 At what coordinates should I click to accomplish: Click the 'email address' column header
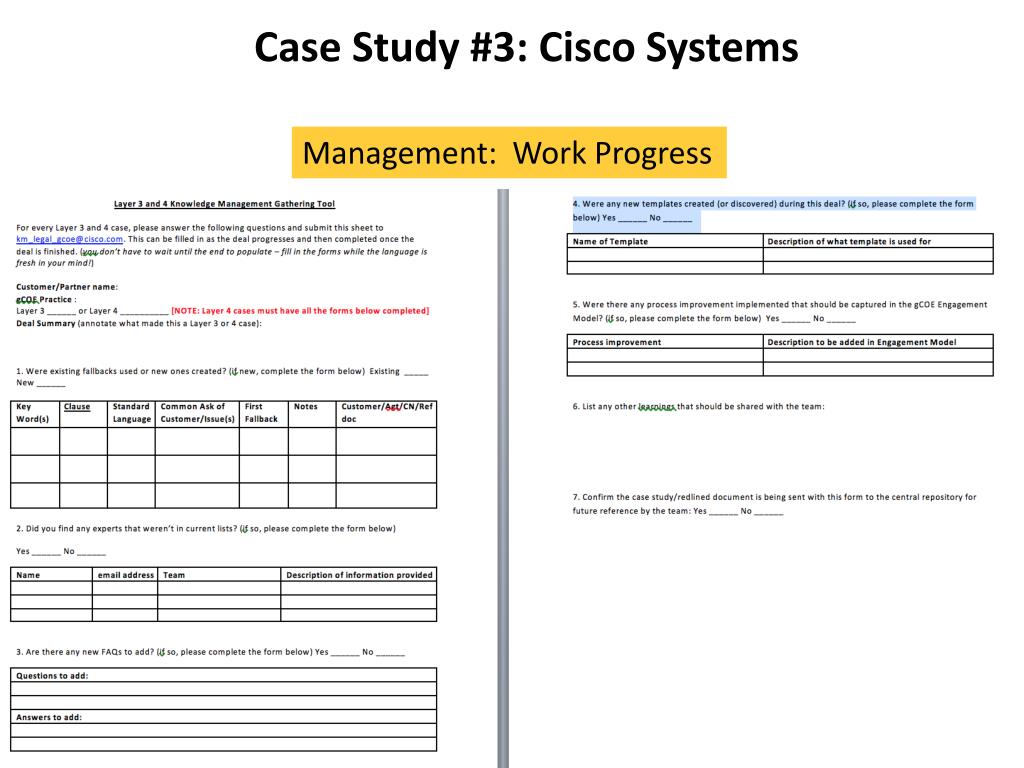click(125, 575)
